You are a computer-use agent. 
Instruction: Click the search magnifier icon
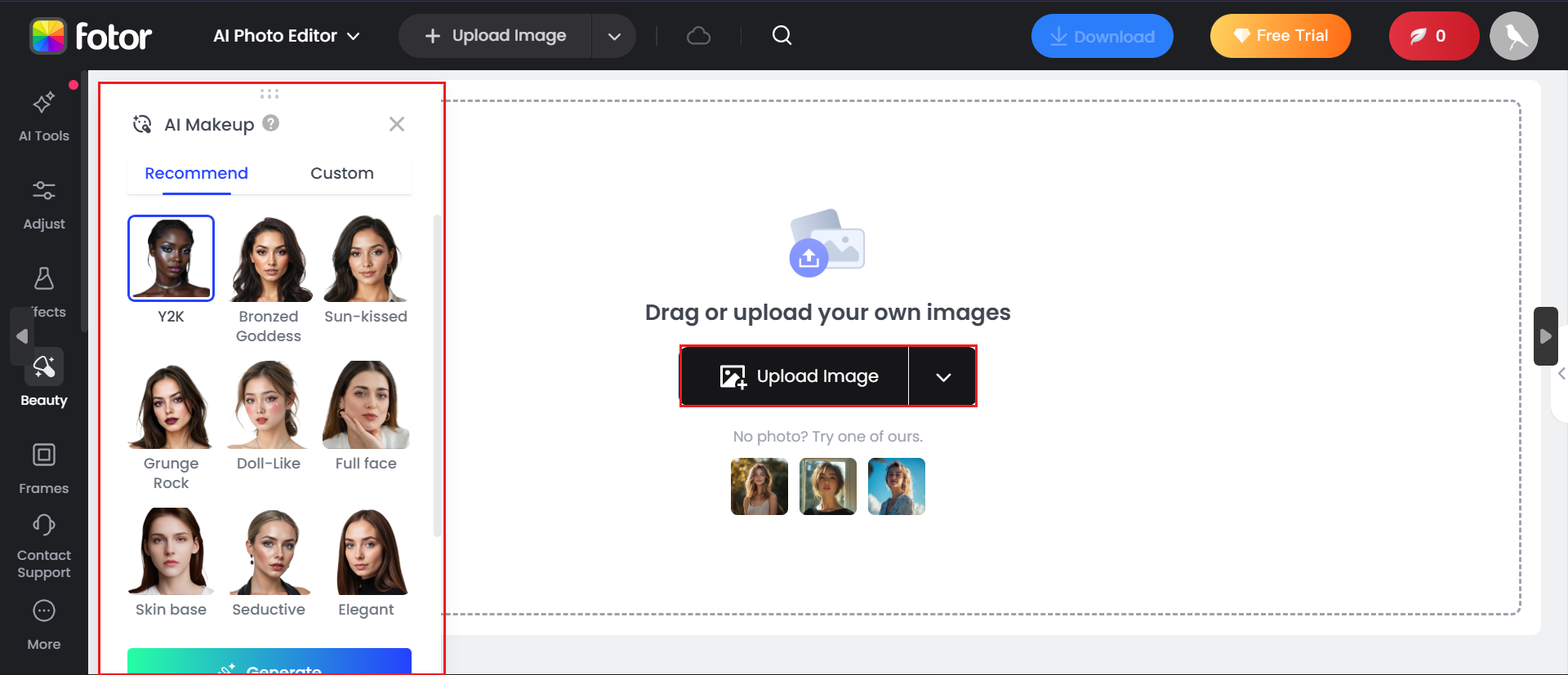pos(782,35)
